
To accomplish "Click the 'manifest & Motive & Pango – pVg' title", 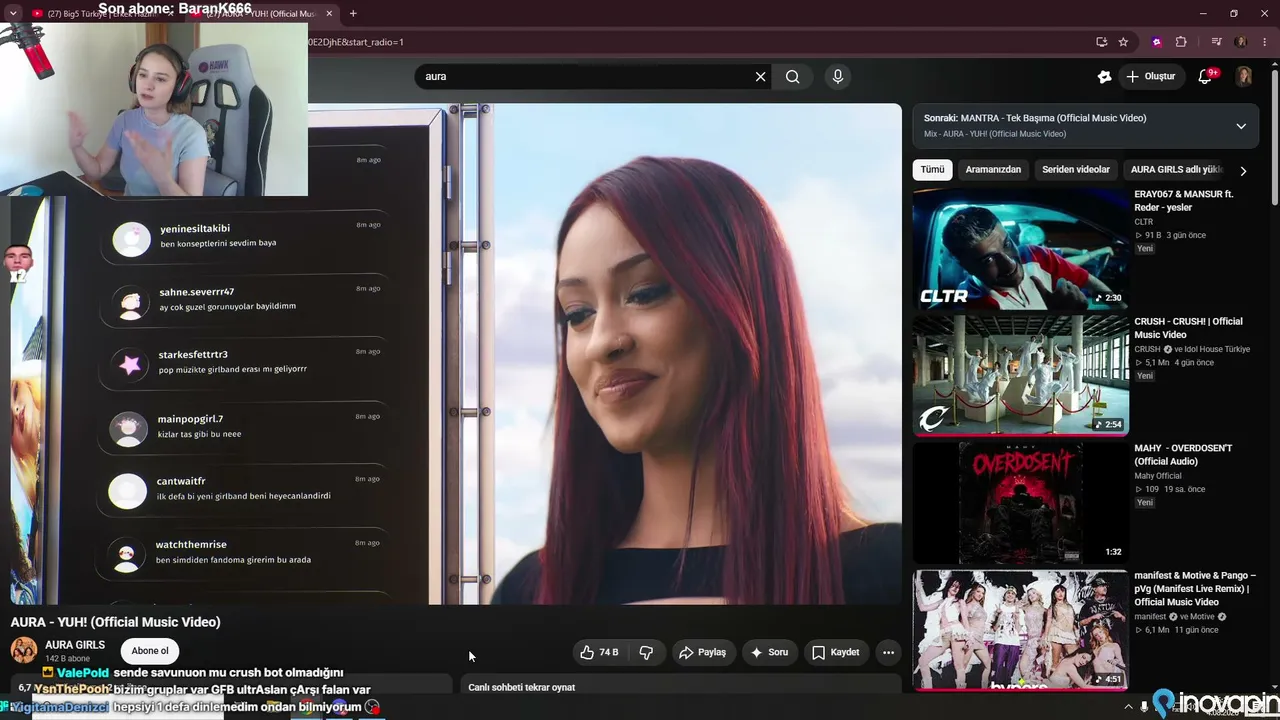I will (x=1195, y=589).
